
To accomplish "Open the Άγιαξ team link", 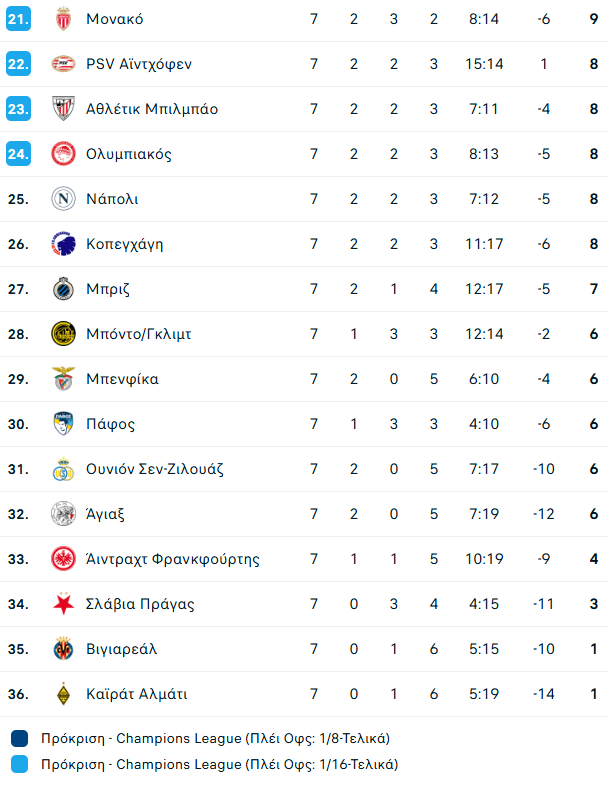I will tap(105, 514).
